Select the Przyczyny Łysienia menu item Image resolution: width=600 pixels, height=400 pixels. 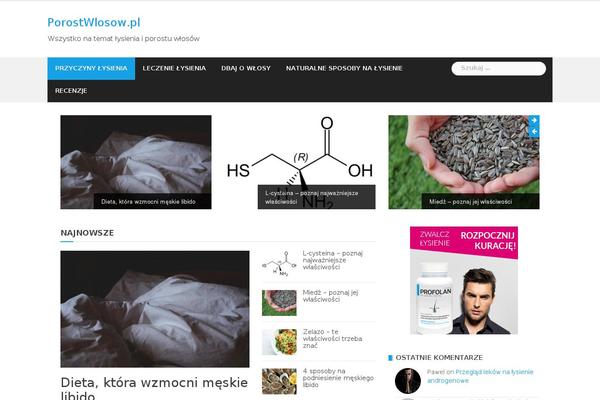(x=91, y=69)
